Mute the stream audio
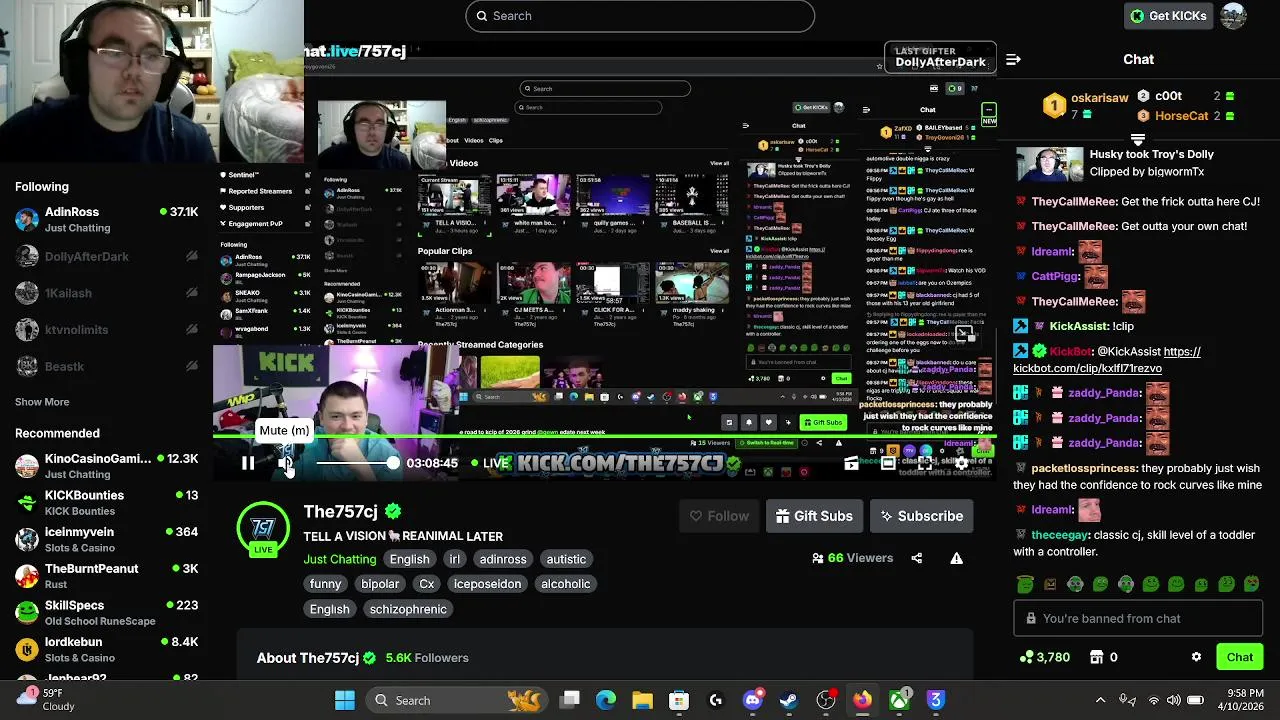This screenshot has width=1280, height=720. [x=286, y=463]
